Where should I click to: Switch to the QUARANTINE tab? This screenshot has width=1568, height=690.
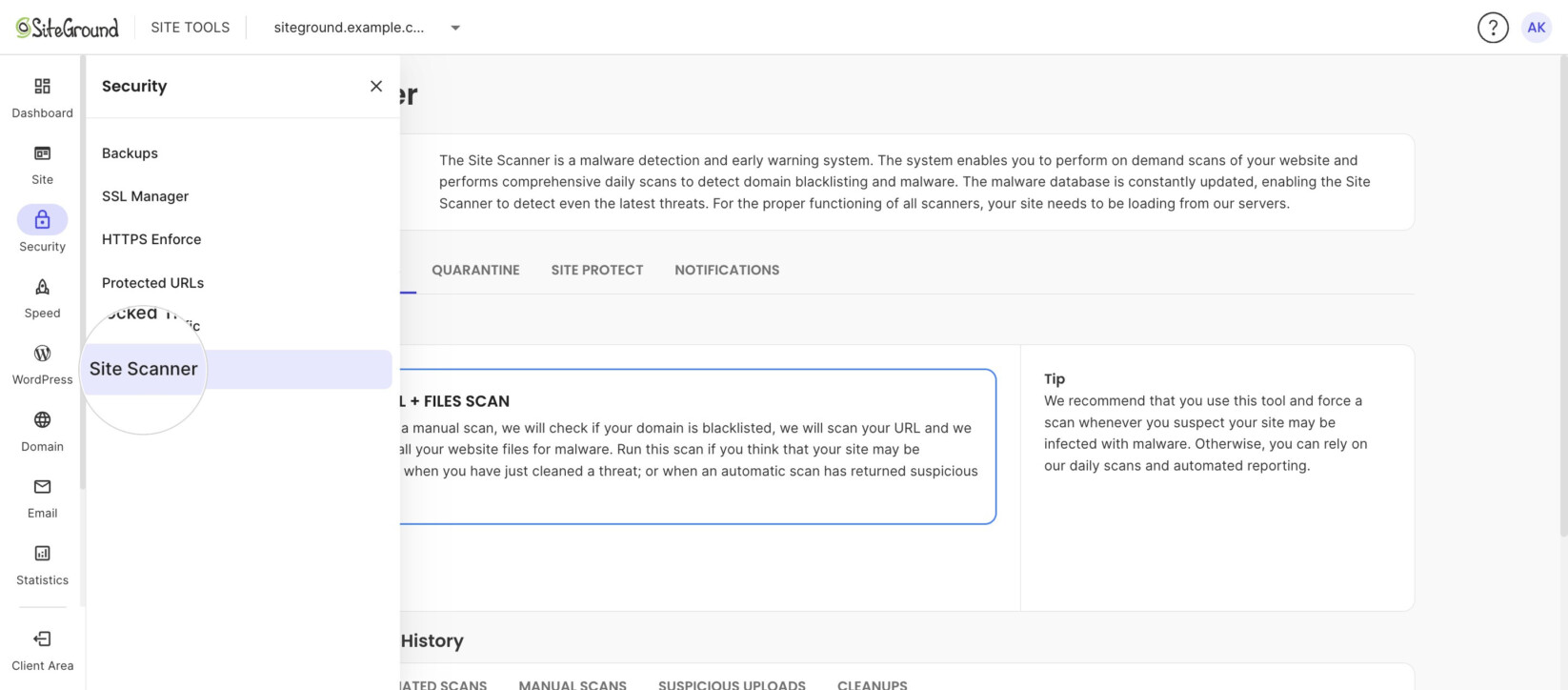click(x=475, y=270)
